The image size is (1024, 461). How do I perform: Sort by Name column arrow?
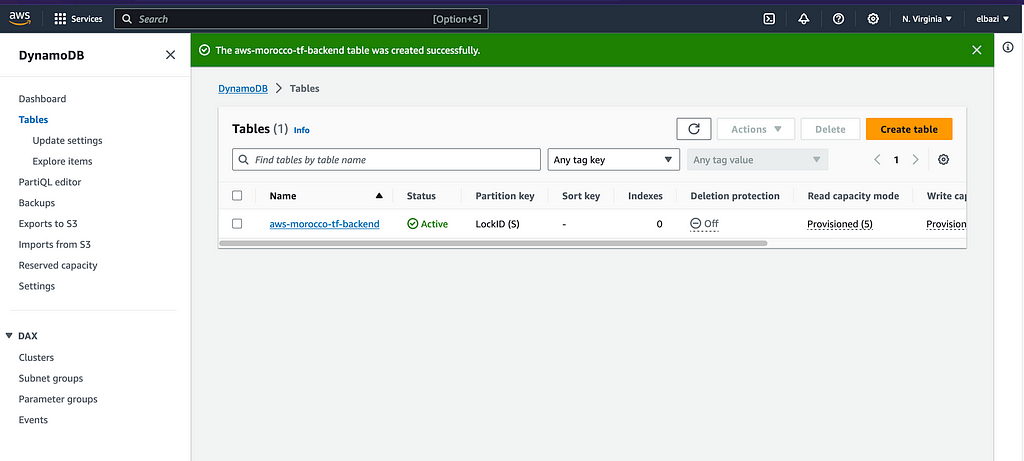[x=379, y=195]
